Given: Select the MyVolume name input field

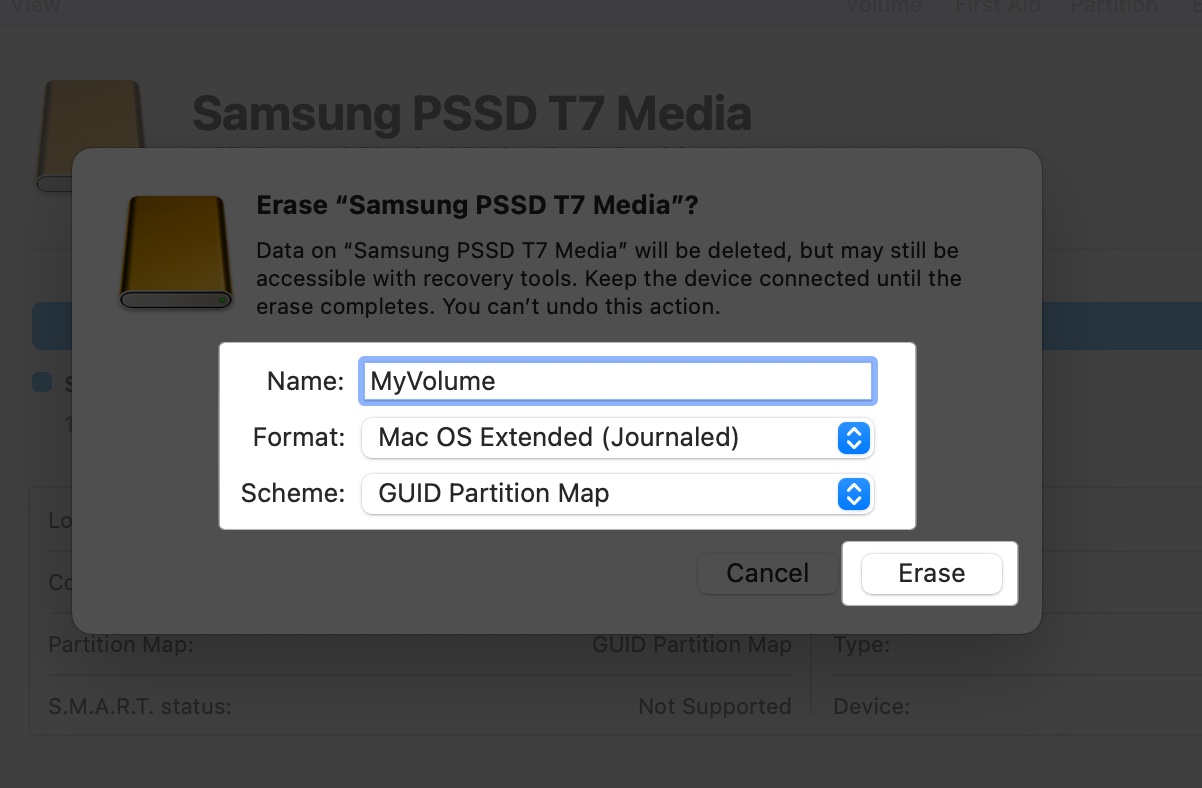Looking at the screenshot, I should tap(617, 381).
